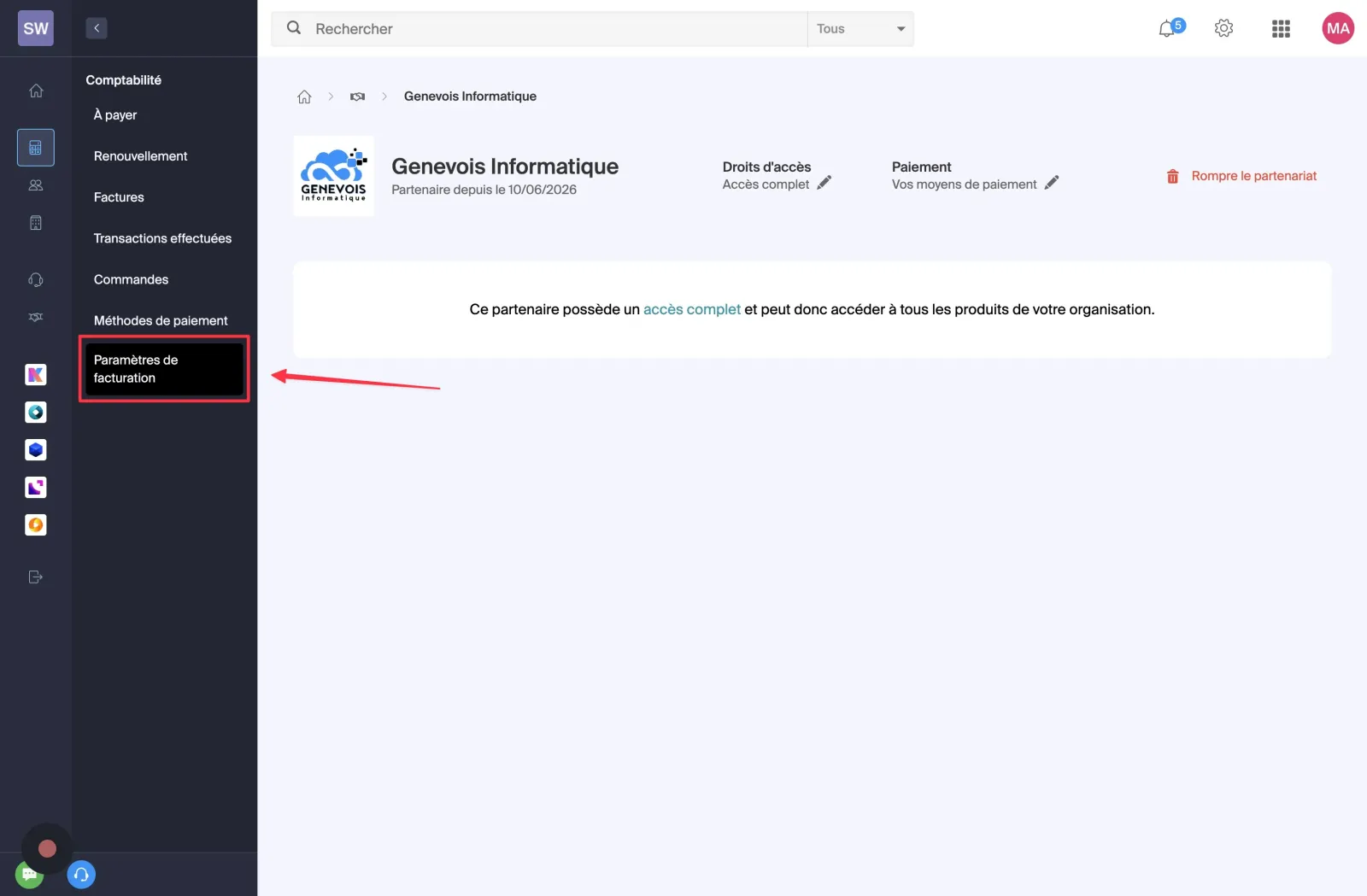Open the headset support icon in left rail
Image resolution: width=1367 pixels, height=896 pixels.
click(x=36, y=279)
